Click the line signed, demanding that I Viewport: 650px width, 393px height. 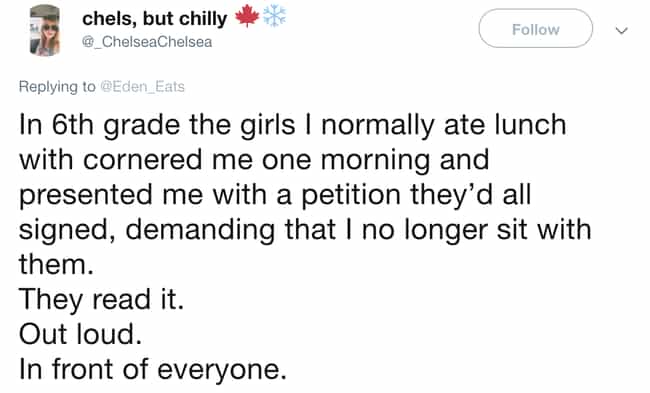[x=305, y=230]
